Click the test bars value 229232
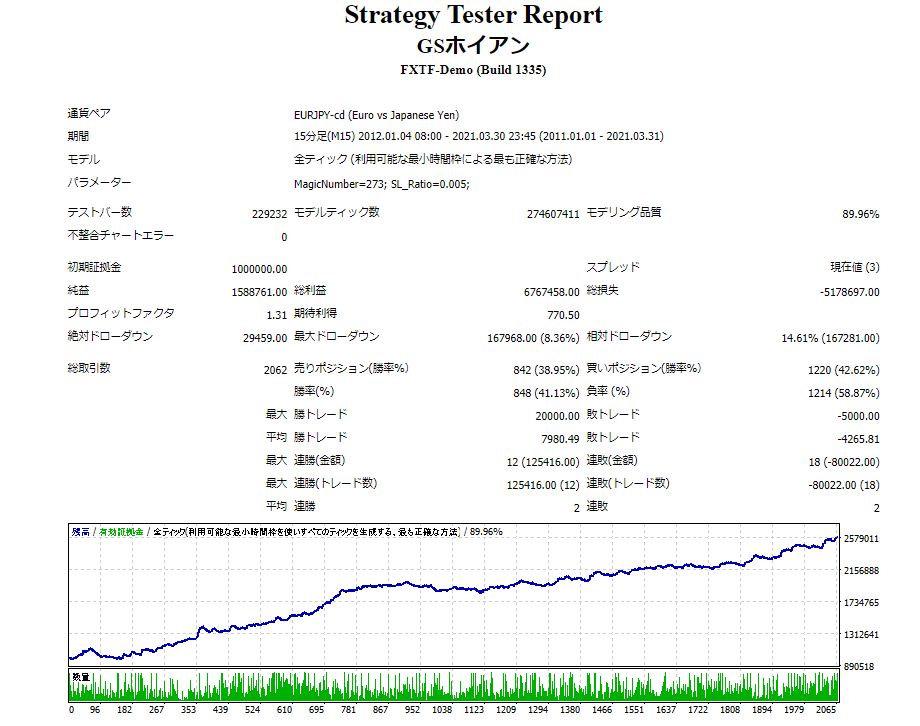This screenshot has height=726, width=920. [269, 214]
